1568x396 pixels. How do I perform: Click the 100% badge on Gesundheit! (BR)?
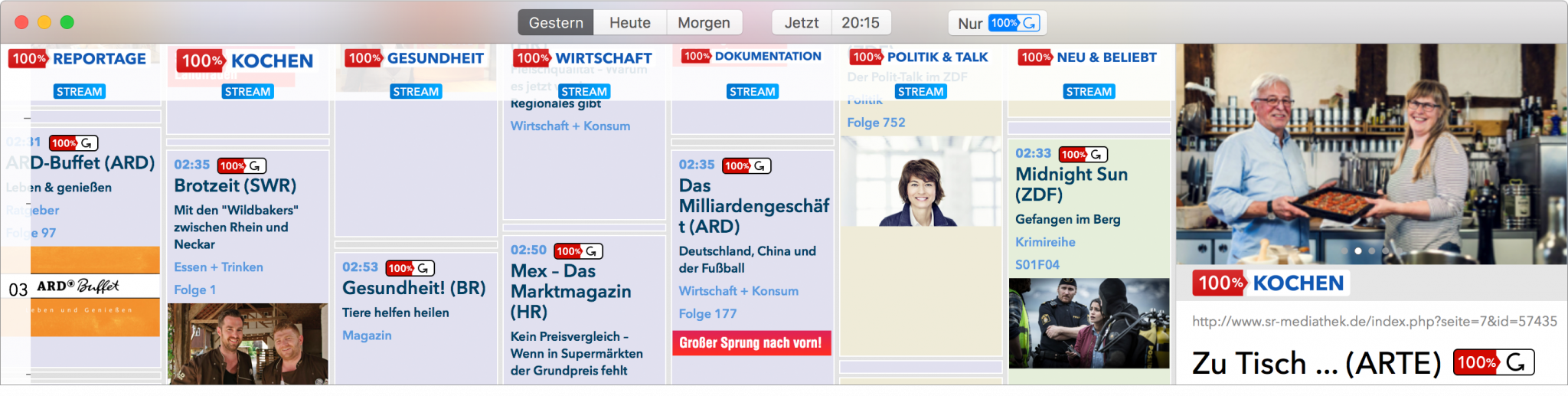[410, 268]
